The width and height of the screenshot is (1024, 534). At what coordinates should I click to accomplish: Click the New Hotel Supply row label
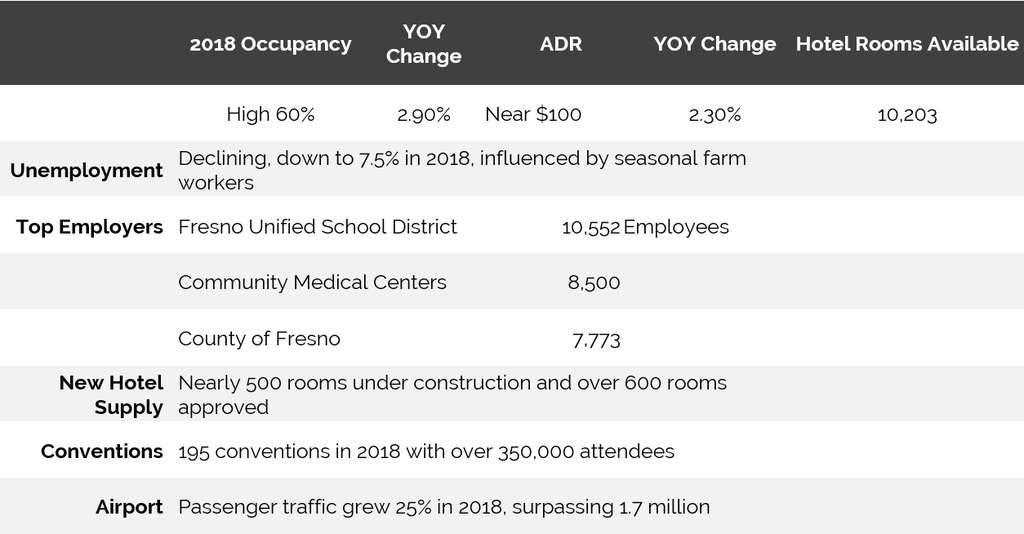click(110, 395)
